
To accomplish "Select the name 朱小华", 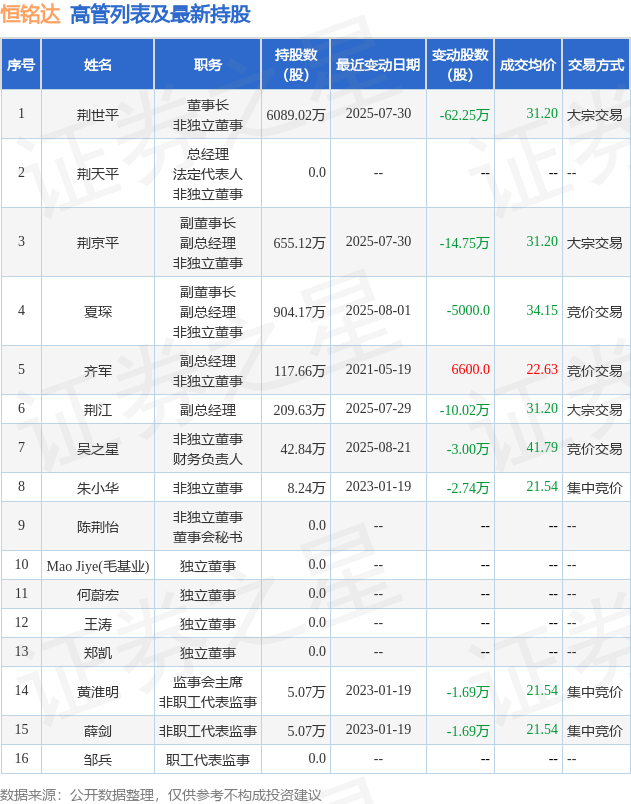I will (x=97, y=488).
